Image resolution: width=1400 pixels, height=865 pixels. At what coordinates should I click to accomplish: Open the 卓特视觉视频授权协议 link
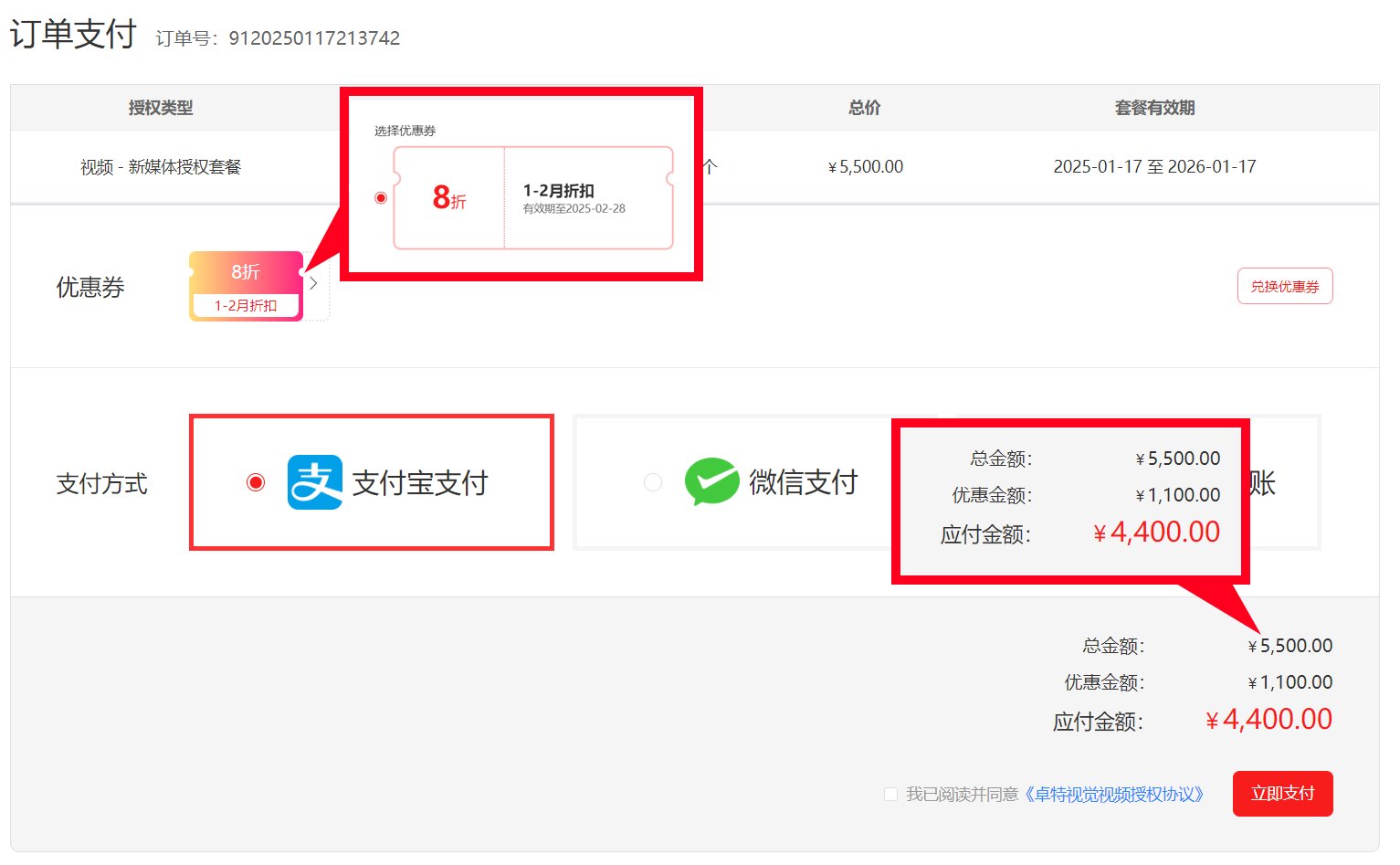click(1114, 795)
